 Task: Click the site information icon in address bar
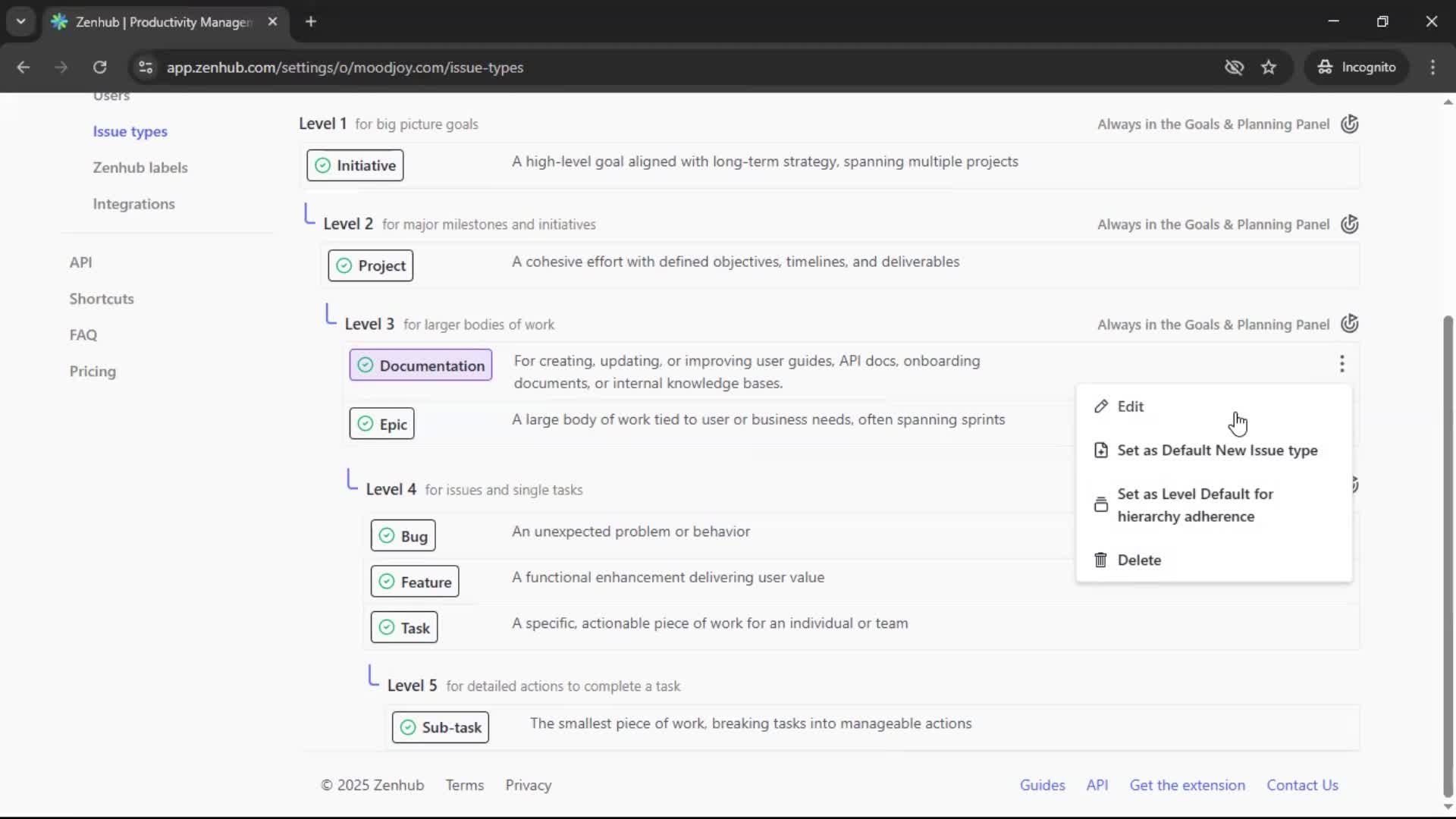pos(146,67)
